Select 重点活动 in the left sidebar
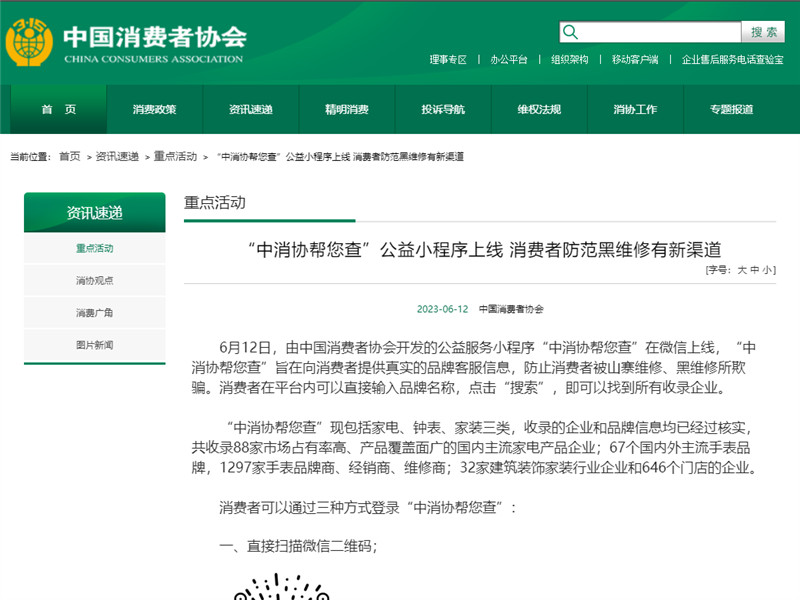The image size is (800, 600). tap(95, 248)
